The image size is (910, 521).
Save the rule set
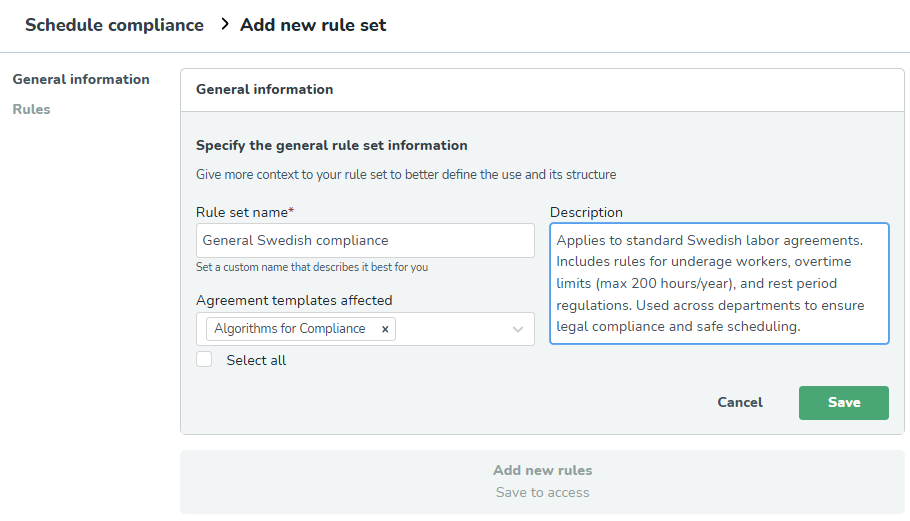click(844, 403)
